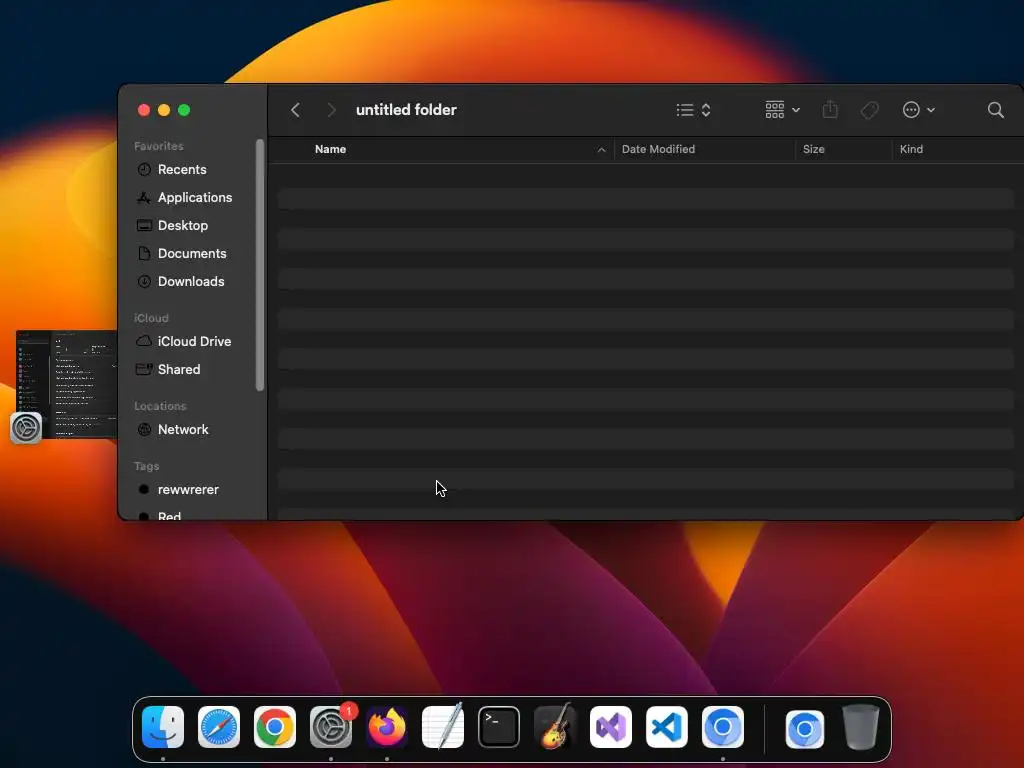Open Chromium in the main Dock area
The image size is (1024, 768).
point(723,726)
